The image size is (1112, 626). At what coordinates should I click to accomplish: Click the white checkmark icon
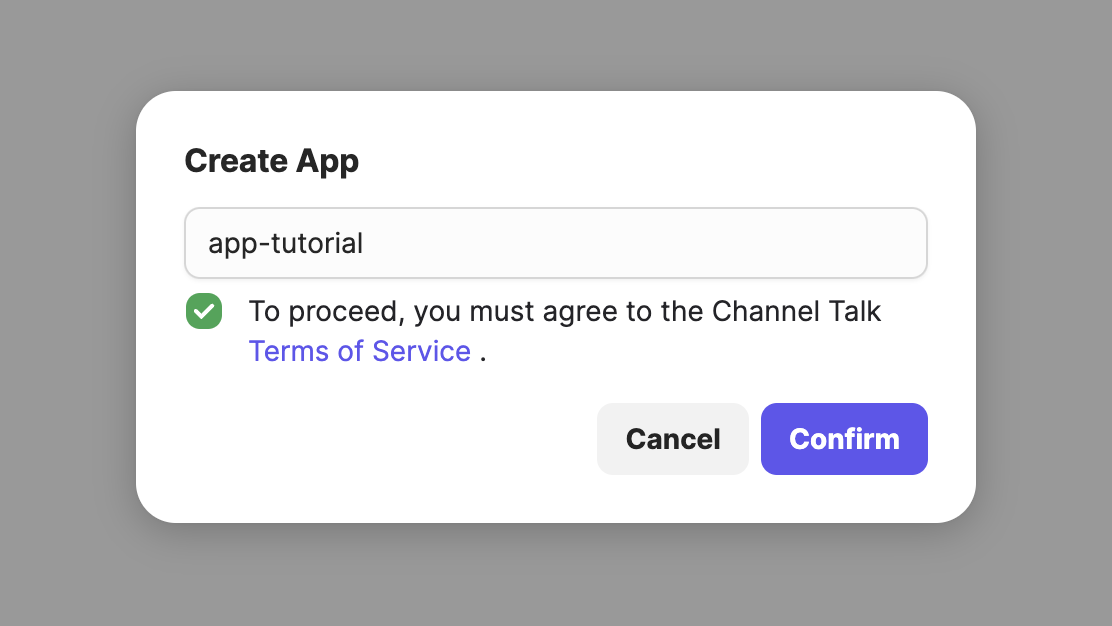tap(204, 311)
